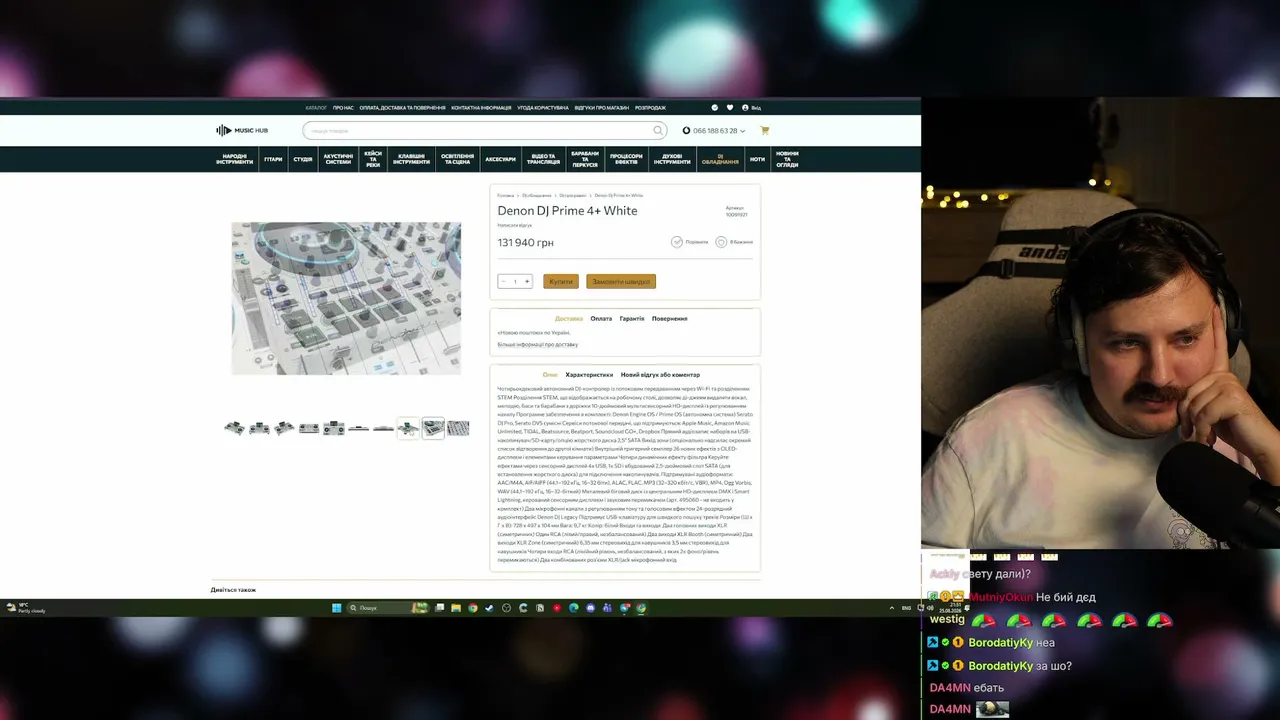Open the Ноти category
Screen dimensions: 1280x720
click(757, 159)
